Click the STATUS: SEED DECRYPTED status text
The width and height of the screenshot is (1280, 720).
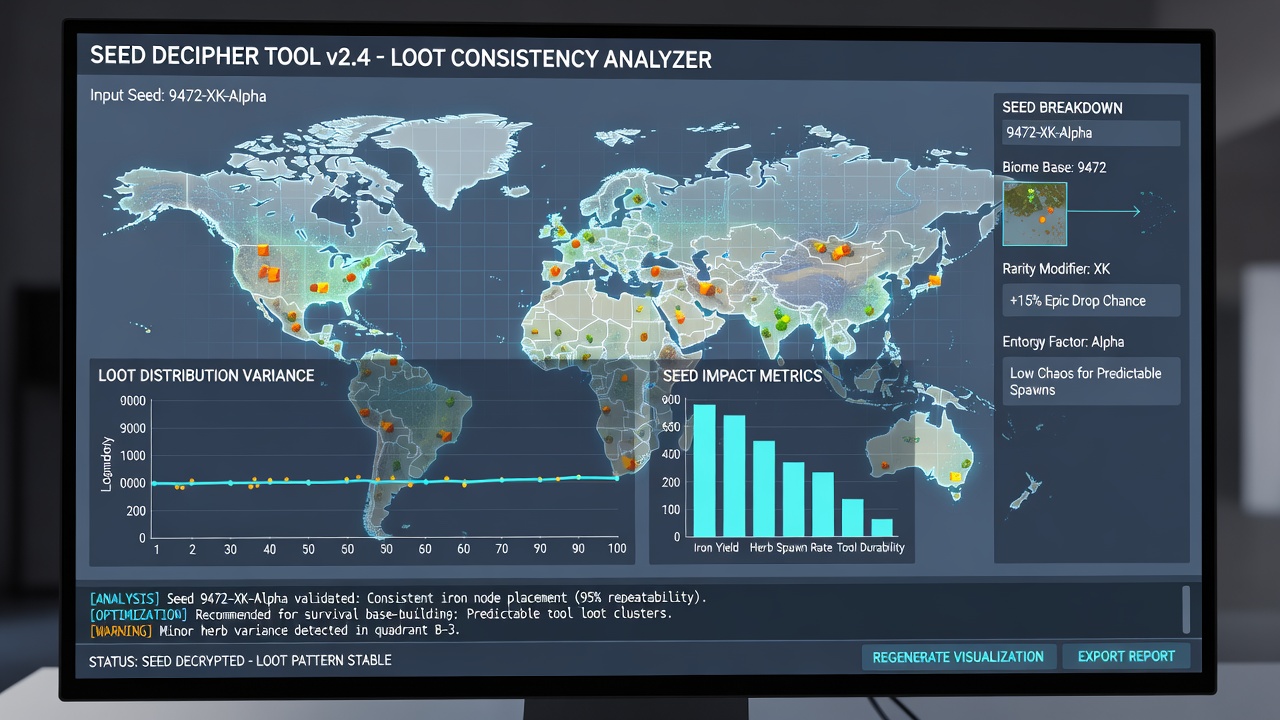240,661
